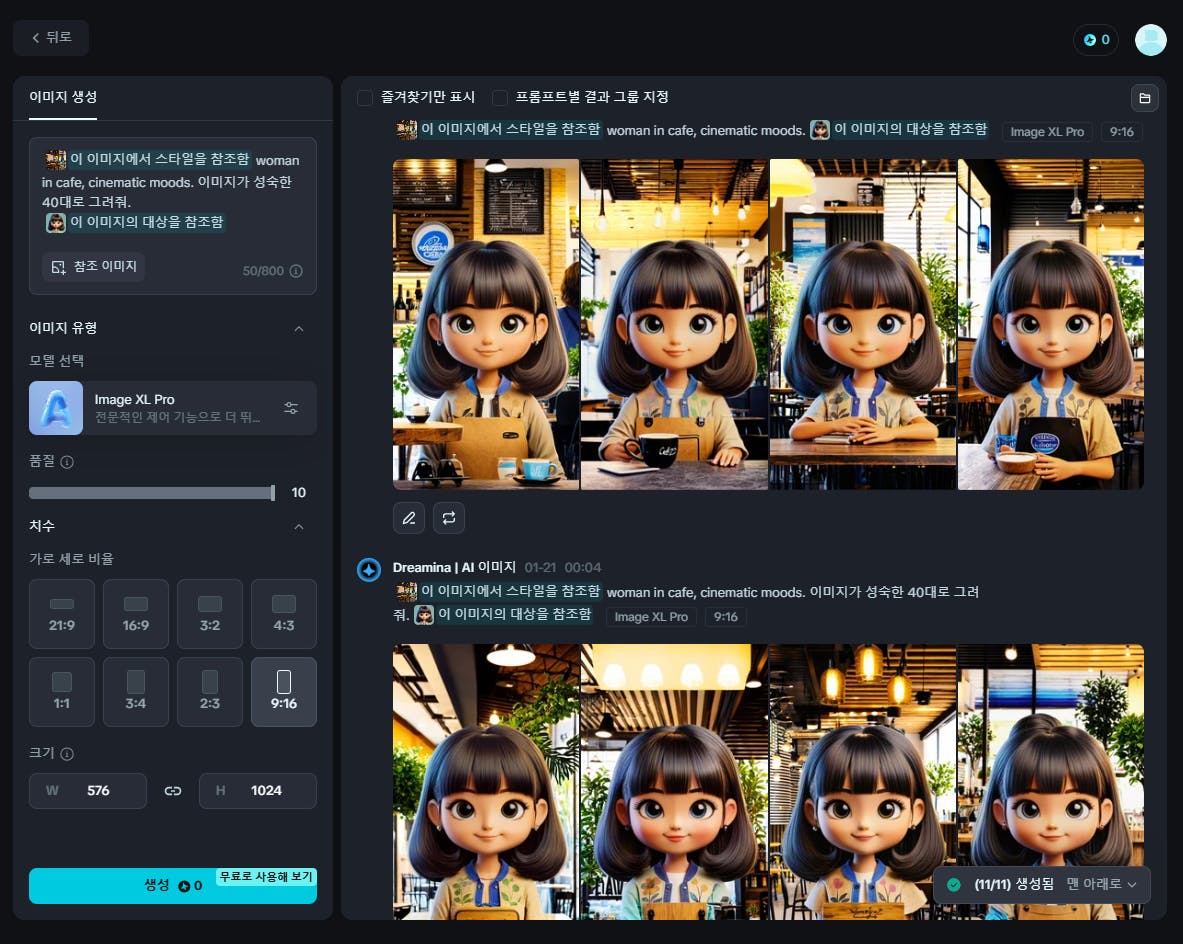Click the green generation-complete check icon
This screenshot has width=1183, height=944.
(x=954, y=885)
